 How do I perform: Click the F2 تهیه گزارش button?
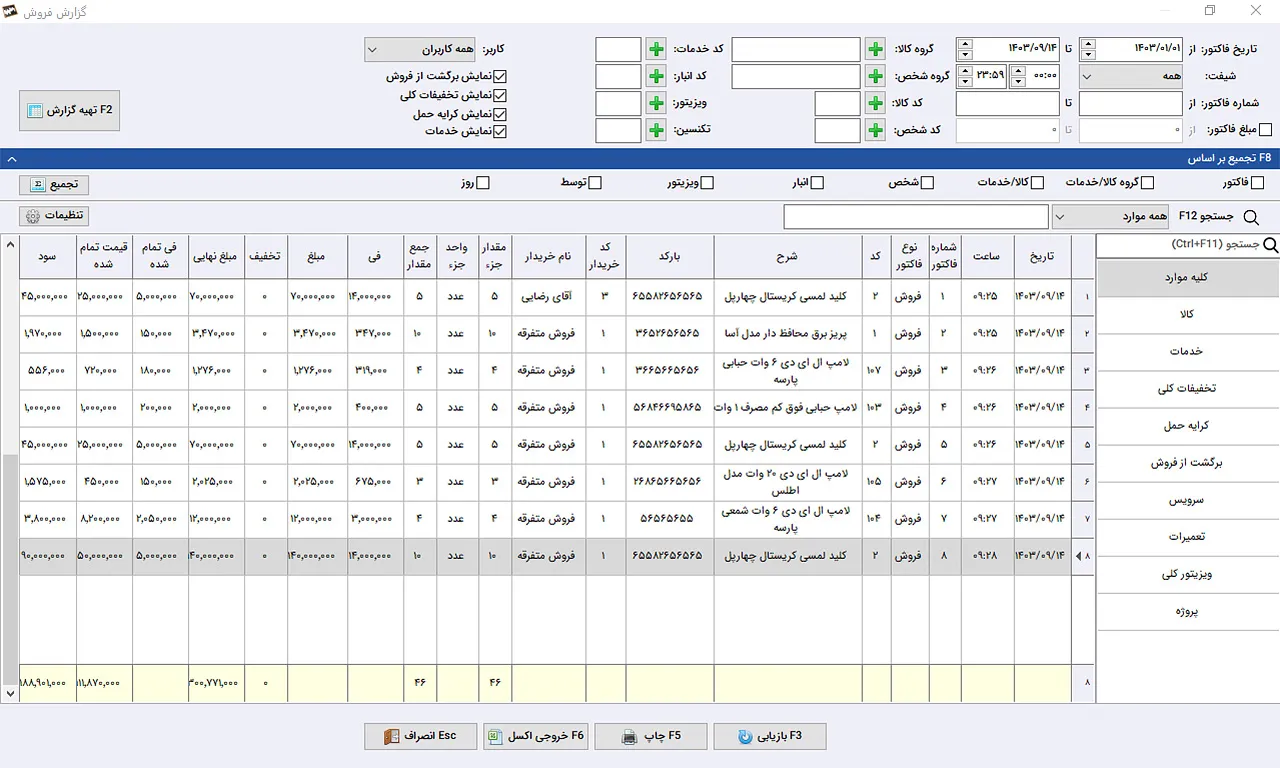click(x=70, y=110)
